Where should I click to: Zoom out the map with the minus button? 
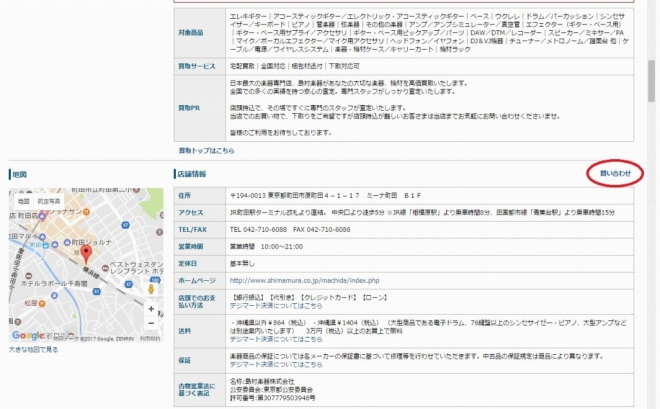[x=151, y=323]
